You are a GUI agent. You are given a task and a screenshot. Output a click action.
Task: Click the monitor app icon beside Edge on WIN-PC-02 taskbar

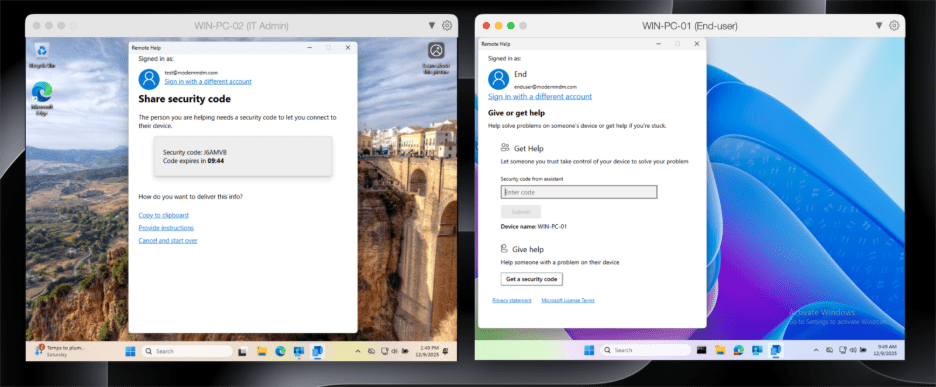299,351
